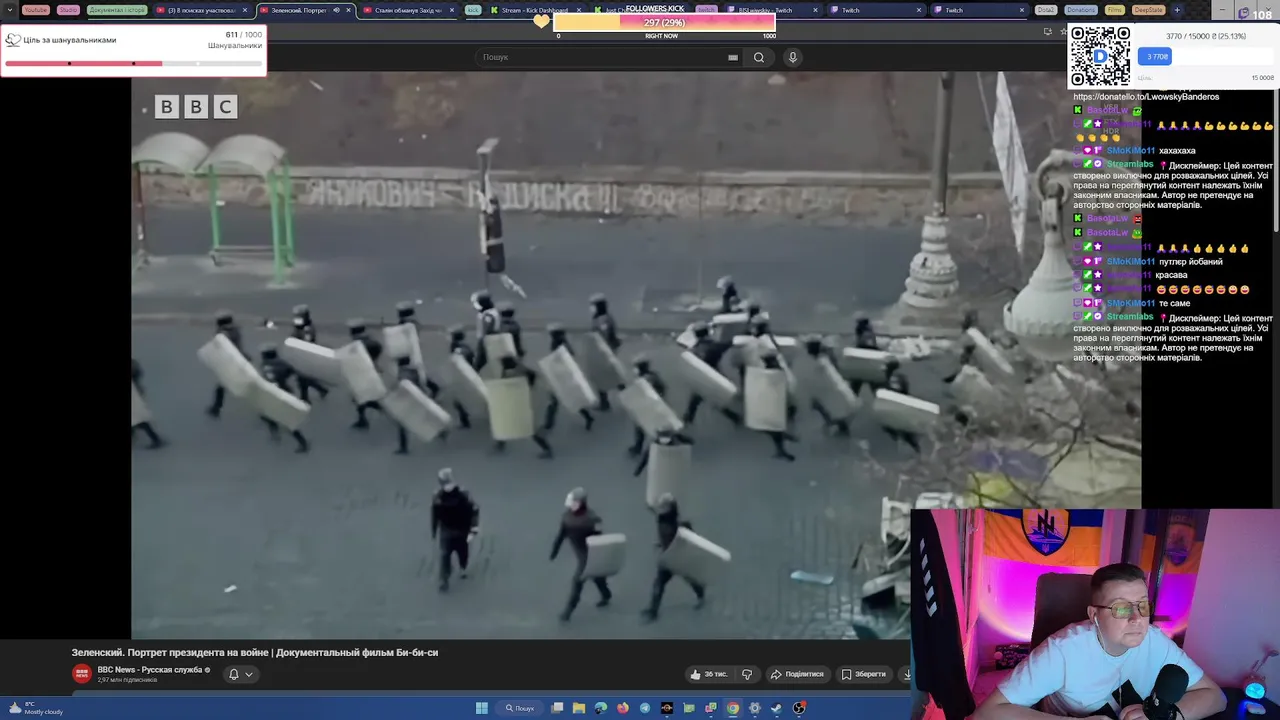The image size is (1280, 720).
Task: Switch to the Stream - Kick Dashboard tab
Action: coord(535,10)
